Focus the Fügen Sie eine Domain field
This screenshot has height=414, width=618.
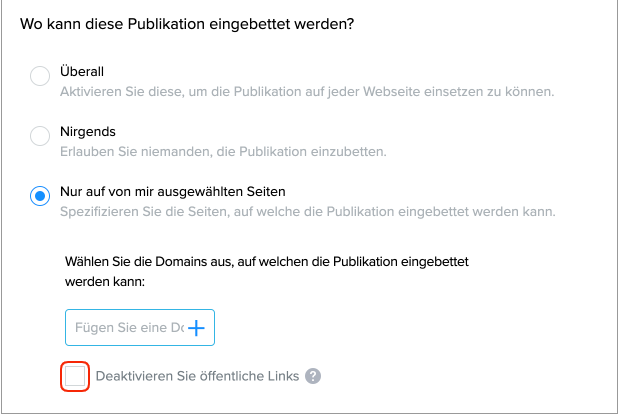click(123, 327)
